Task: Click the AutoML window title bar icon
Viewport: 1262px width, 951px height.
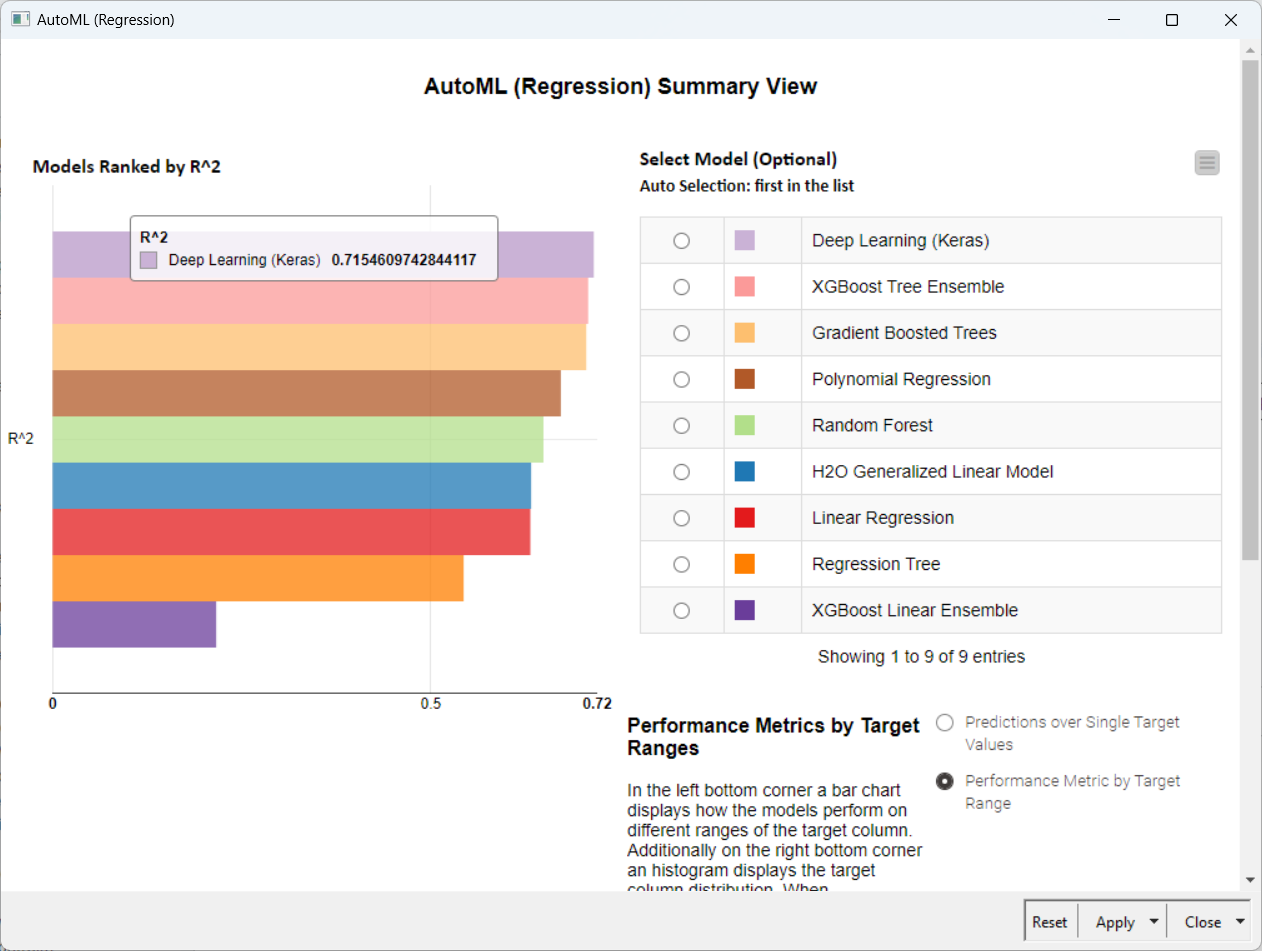Action: pyautogui.click(x=20, y=19)
